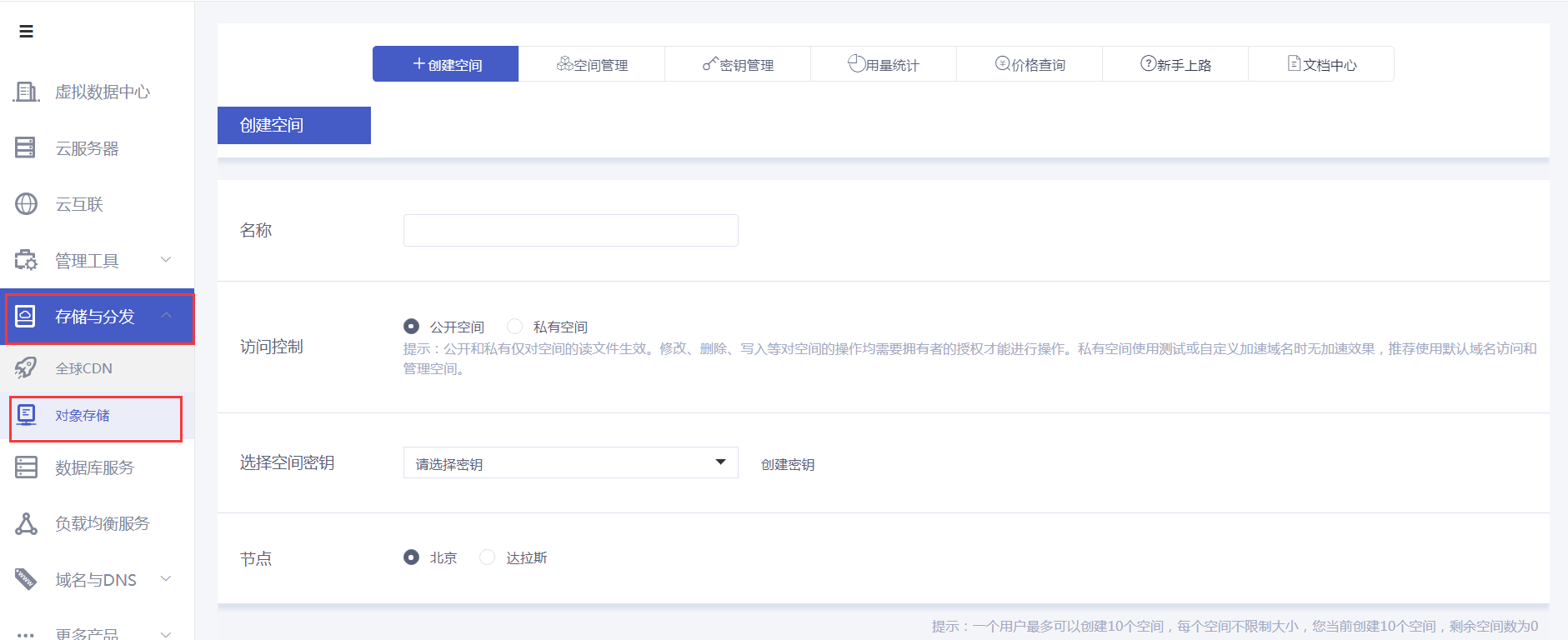Toggle the hamburger menu icon

tap(26, 32)
